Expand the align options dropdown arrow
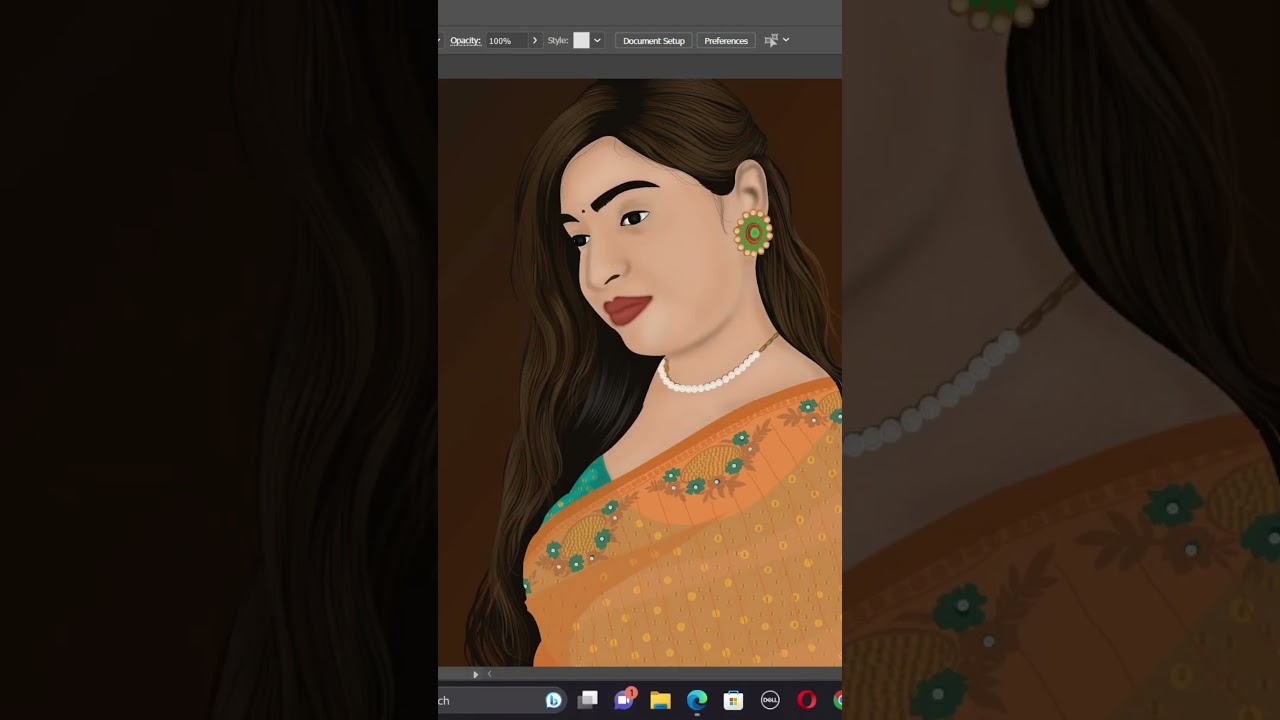1280x720 pixels. [x=786, y=40]
